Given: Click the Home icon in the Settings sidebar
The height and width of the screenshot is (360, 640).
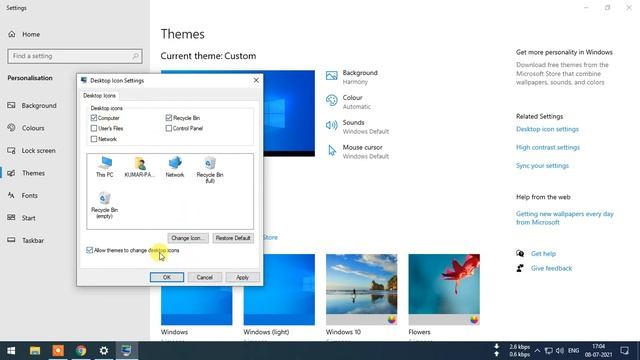Looking at the screenshot, I should [11, 34].
